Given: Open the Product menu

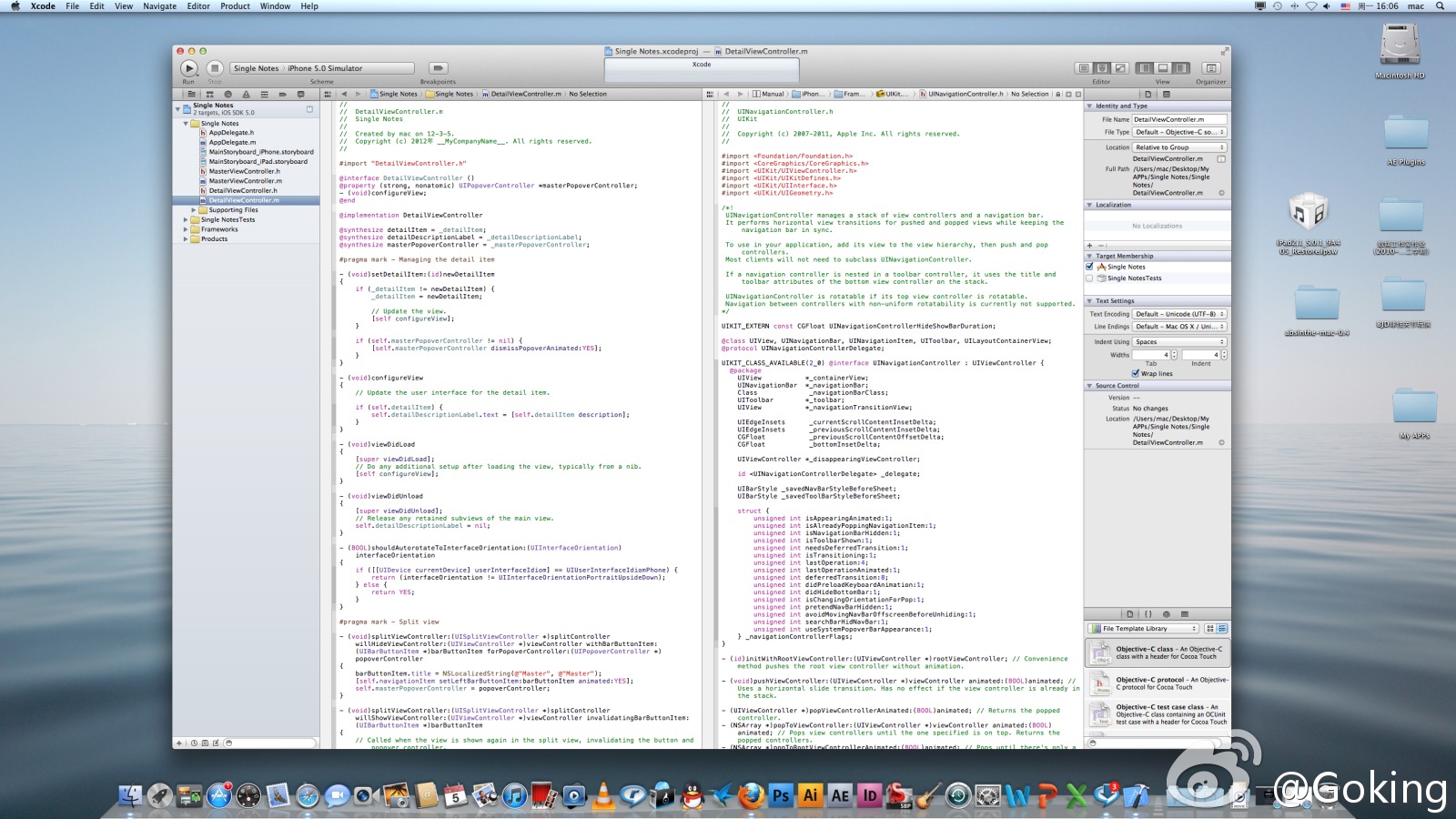Looking at the screenshot, I should pos(235,6).
